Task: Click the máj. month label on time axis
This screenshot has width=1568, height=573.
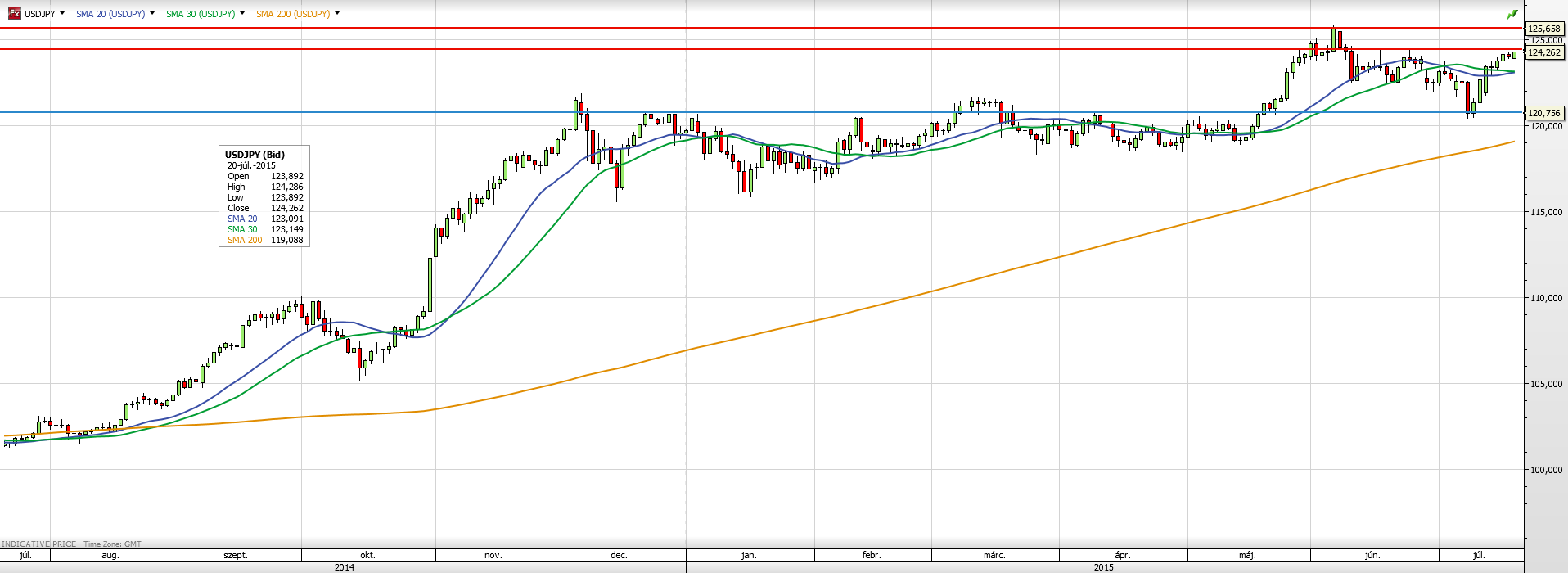Action: click(x=1247, y=555)
